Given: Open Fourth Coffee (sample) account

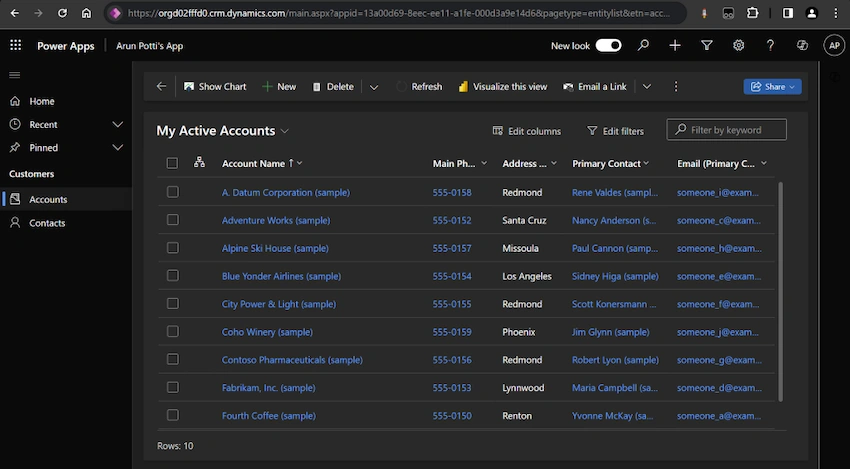Looking at the screenshot, I should 268,416.
